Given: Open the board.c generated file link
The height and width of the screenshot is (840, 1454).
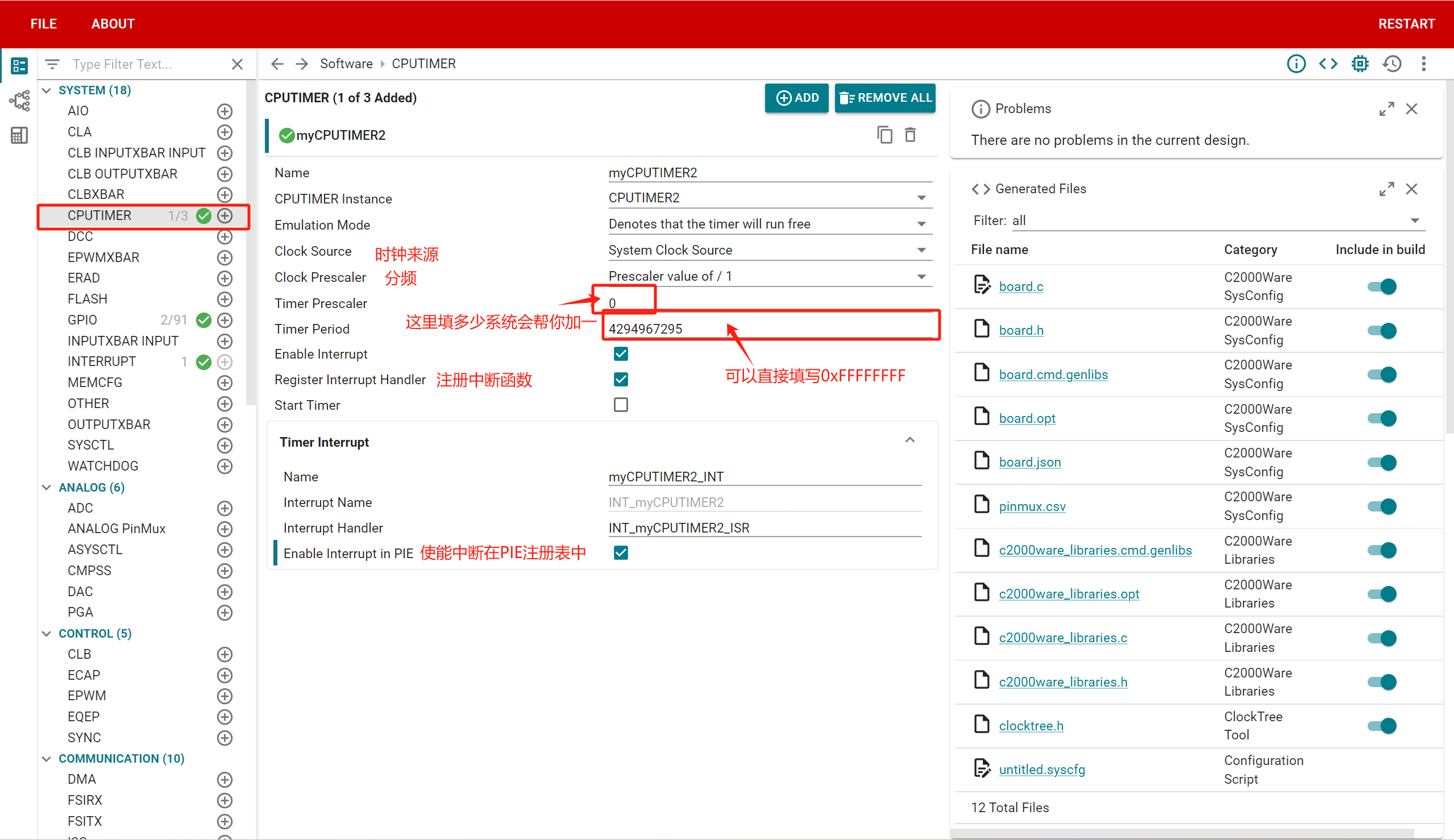Looking at the screenshot, I should tap(1021, 287).
